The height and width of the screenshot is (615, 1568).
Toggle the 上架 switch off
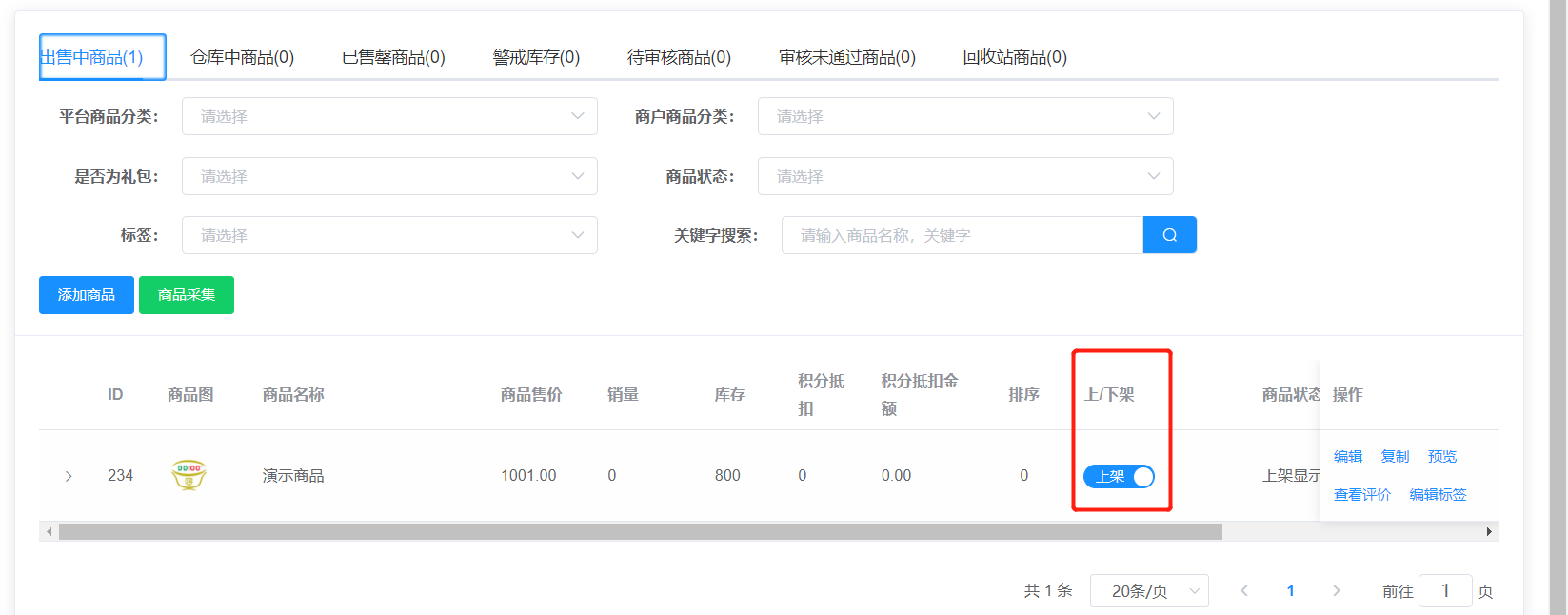click(x=1119, y=476)
